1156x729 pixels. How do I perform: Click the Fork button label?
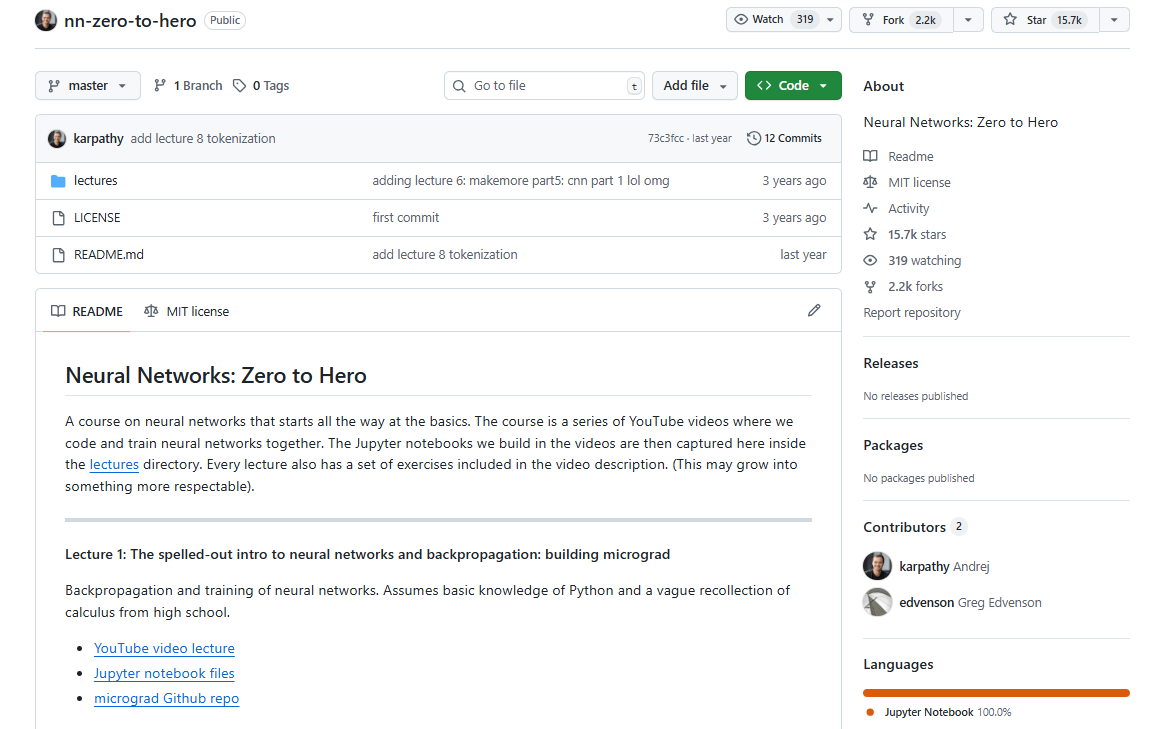pyautogui.click(x=893, y=20)
